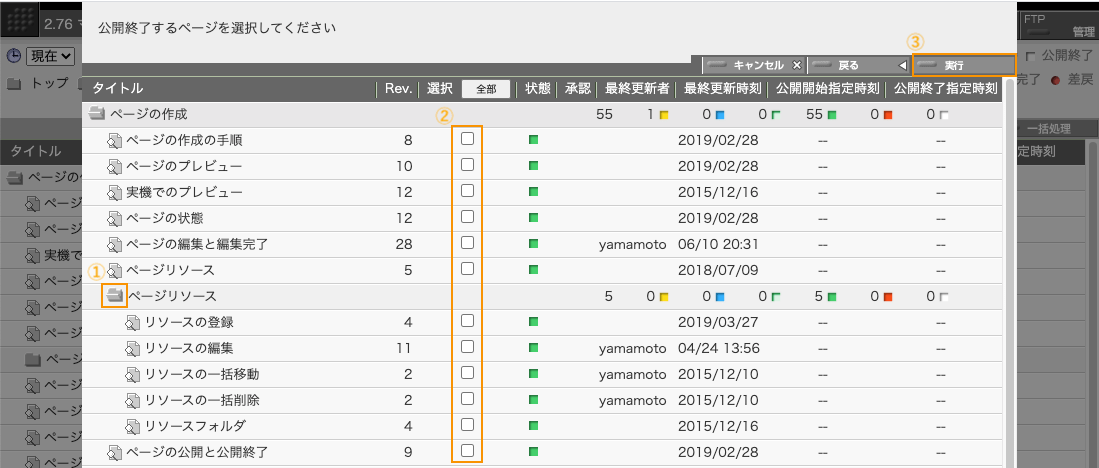Collapse the ページリソース subfolder

tap(115, 296)
